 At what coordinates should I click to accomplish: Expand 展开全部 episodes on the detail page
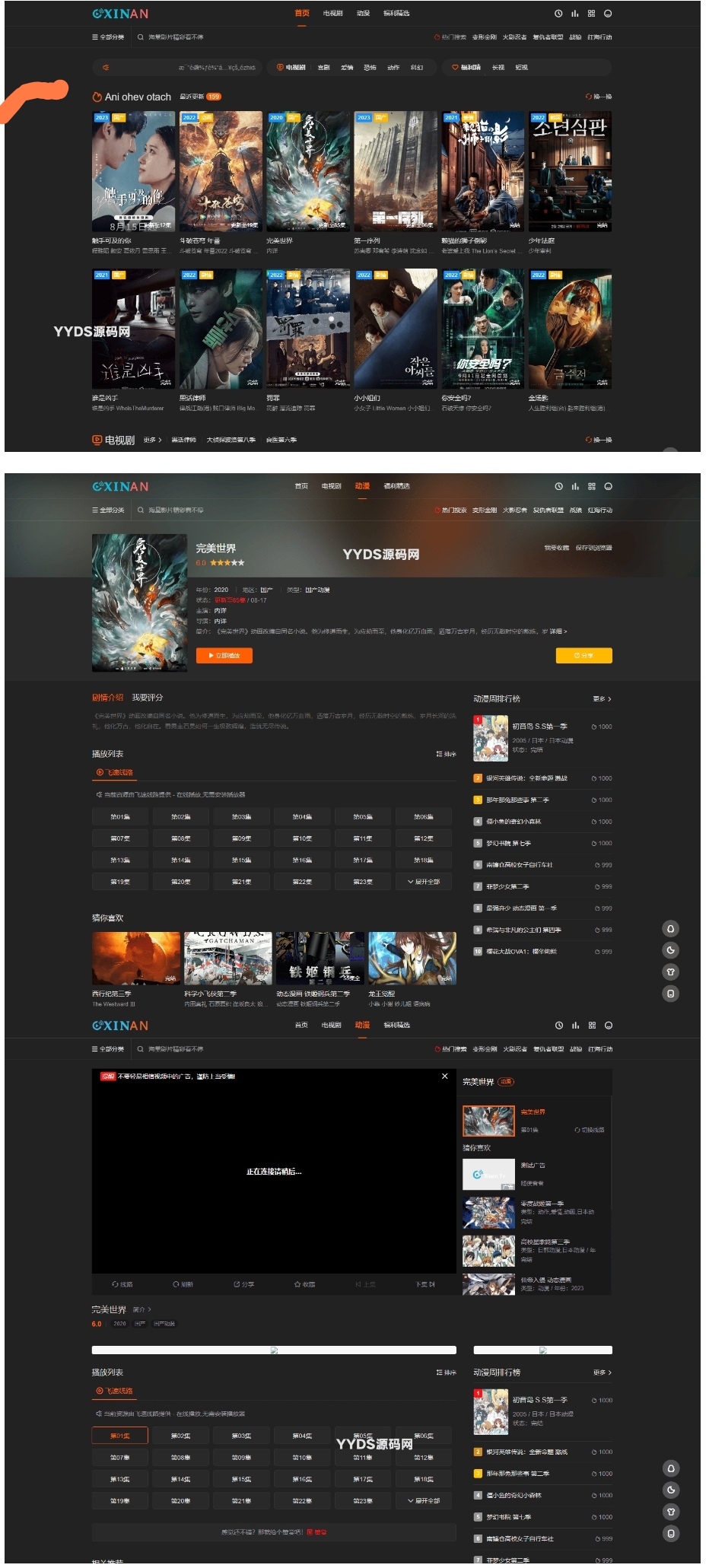[424, 882]
